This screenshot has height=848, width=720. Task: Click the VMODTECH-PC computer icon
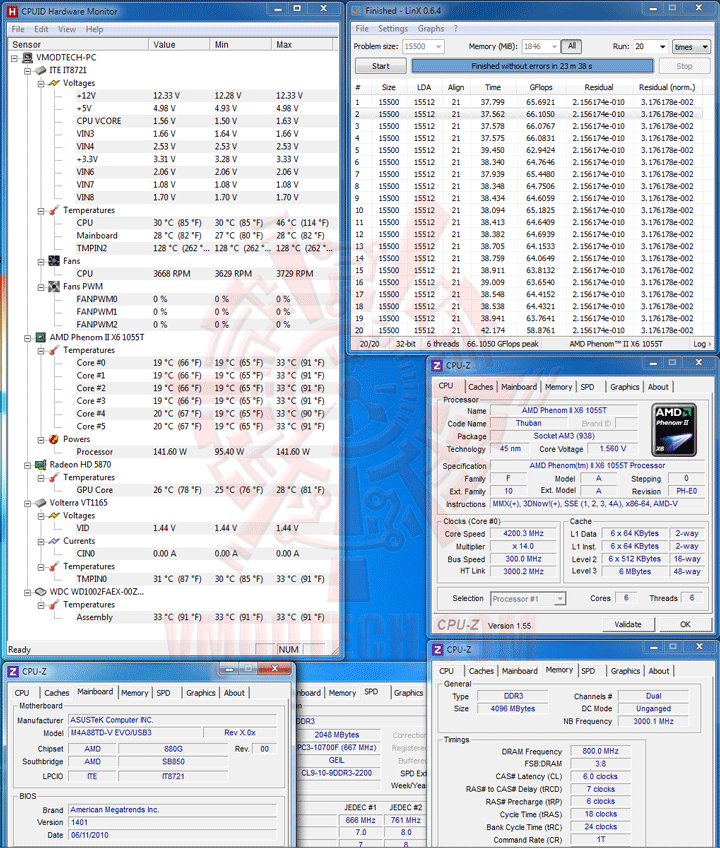(x=28, y=57)
